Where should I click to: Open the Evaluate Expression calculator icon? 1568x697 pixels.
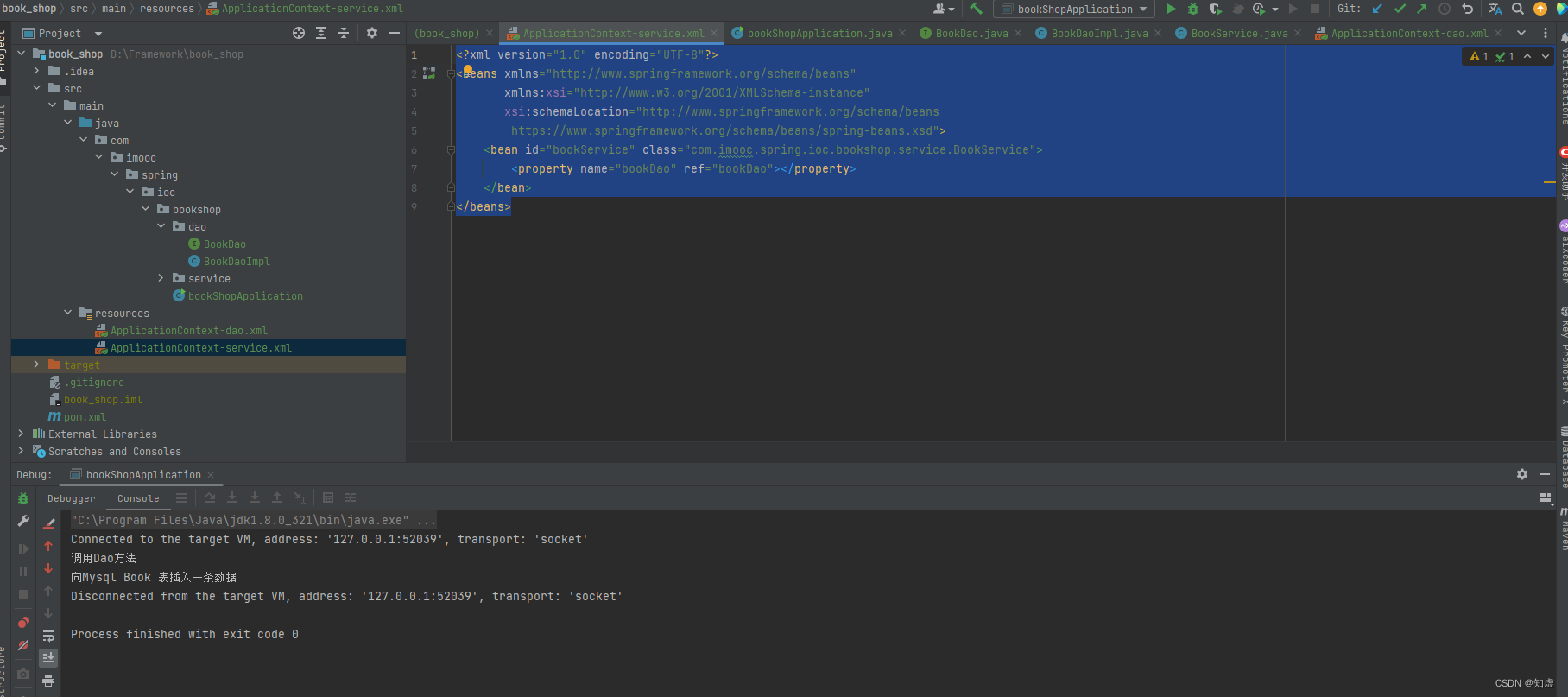tap(328, 497)
